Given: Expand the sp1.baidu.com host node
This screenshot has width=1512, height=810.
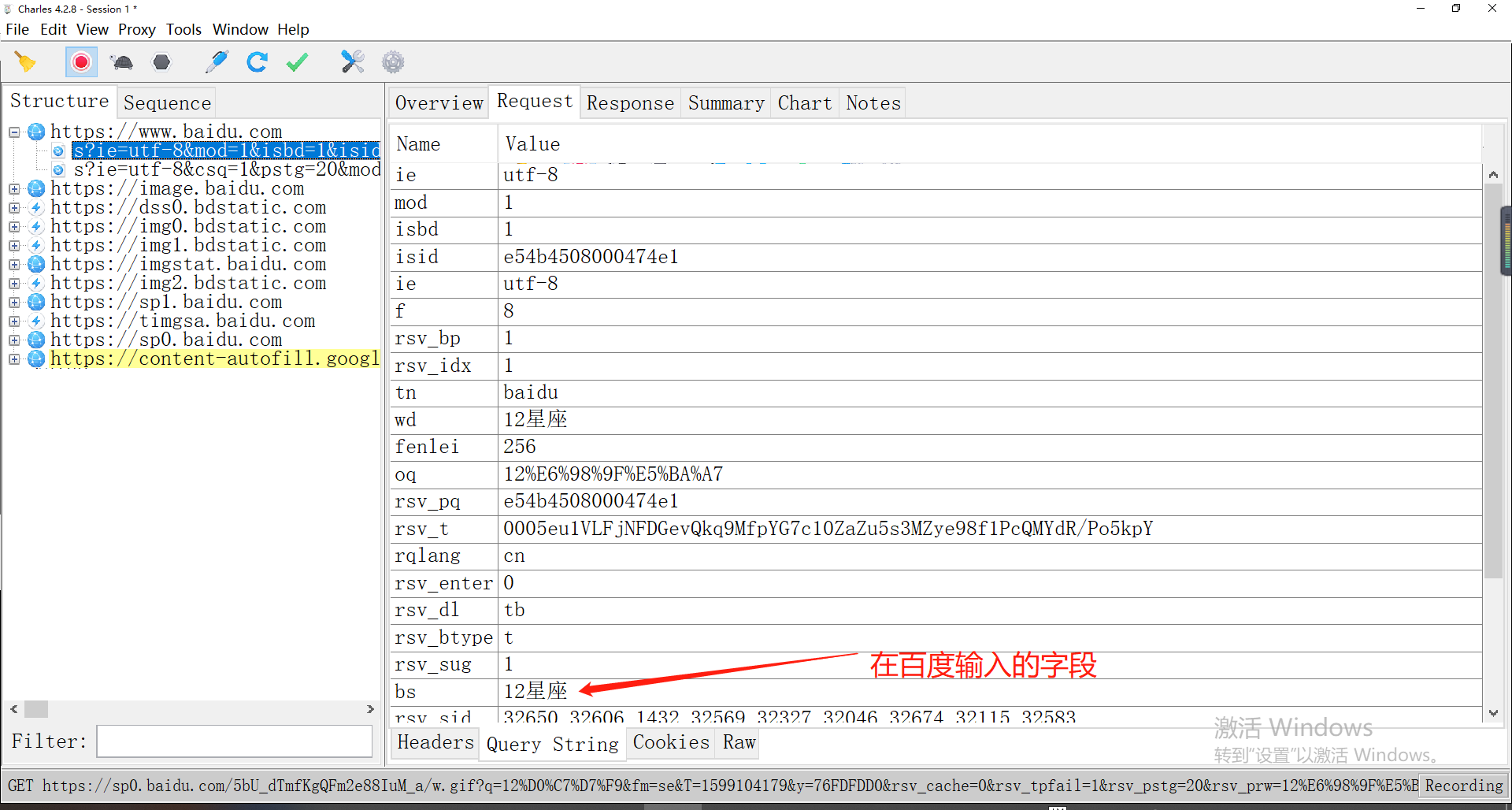Looking at the screenshot, I should pos(14,303).
